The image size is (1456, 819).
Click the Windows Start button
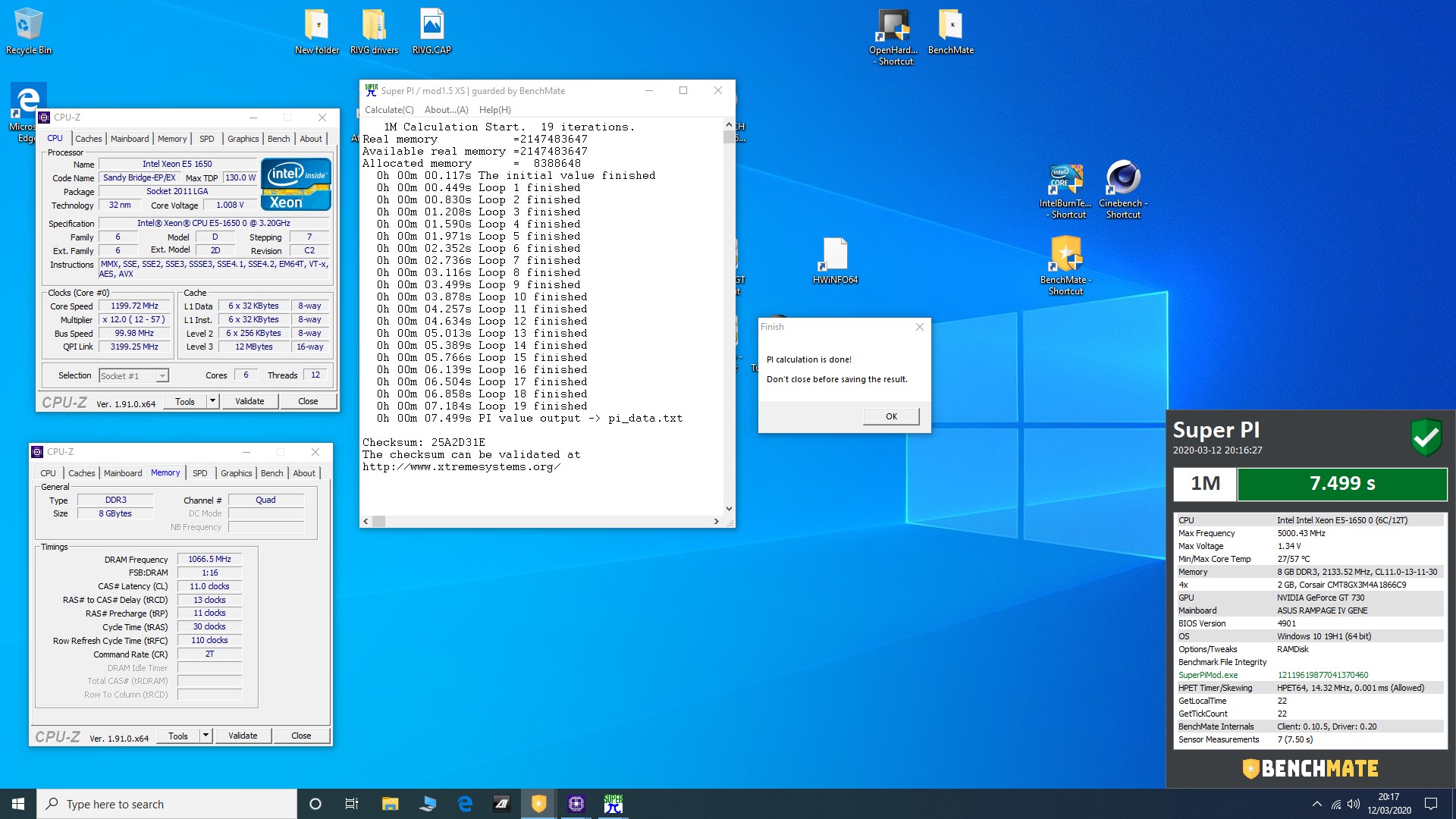click(18, 804)
